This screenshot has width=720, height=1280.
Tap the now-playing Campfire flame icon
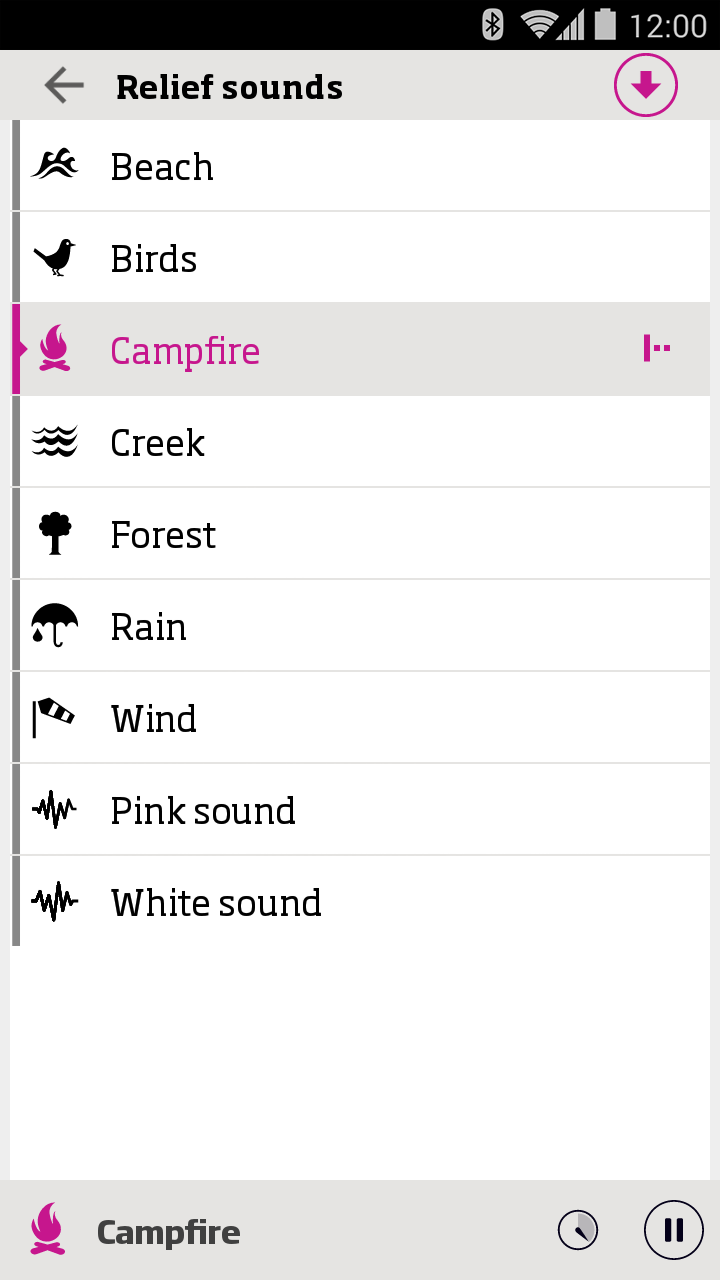coord(47,1229)
